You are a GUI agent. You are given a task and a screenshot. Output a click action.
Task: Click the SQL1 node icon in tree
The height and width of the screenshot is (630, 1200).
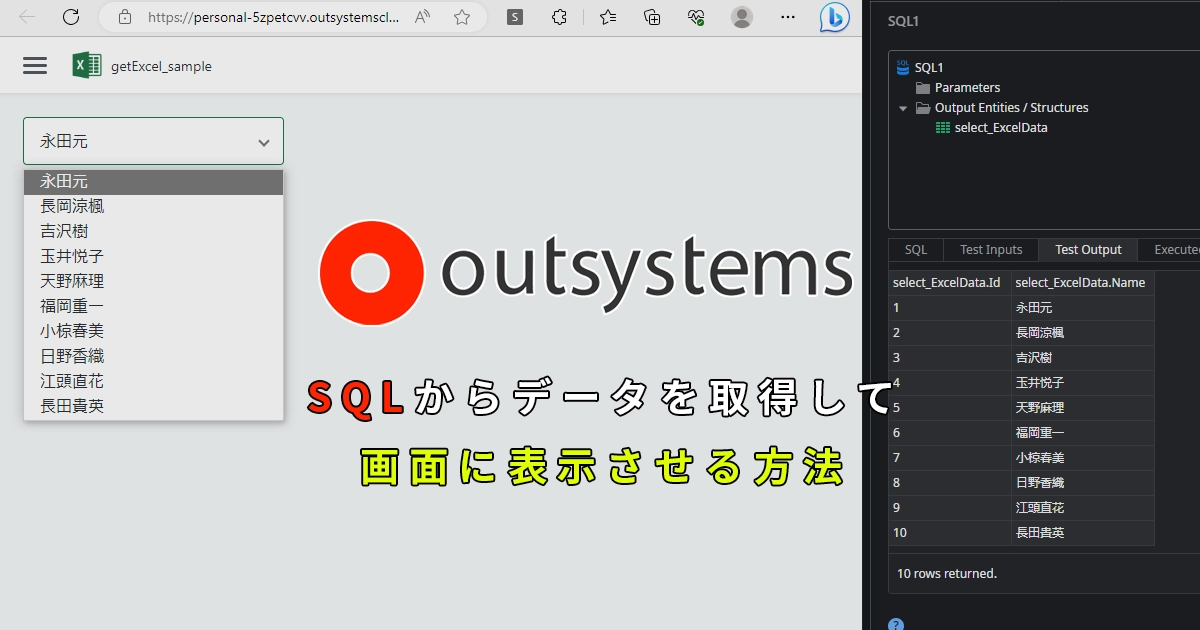903,67
